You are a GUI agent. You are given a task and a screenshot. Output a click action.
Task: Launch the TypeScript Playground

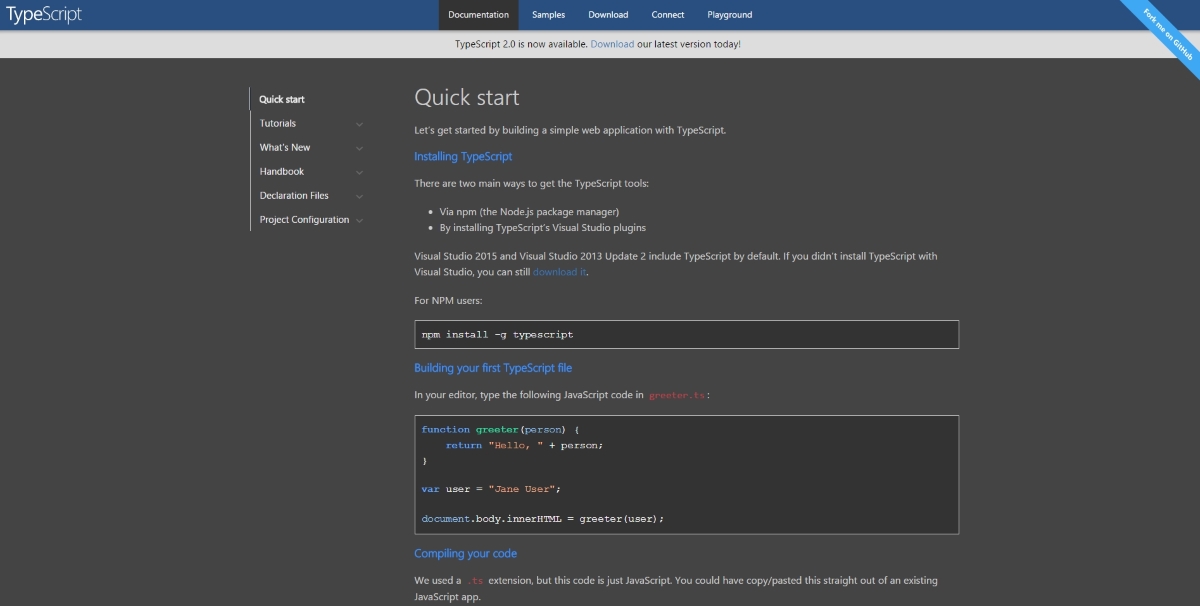click(x=729, y=14)
